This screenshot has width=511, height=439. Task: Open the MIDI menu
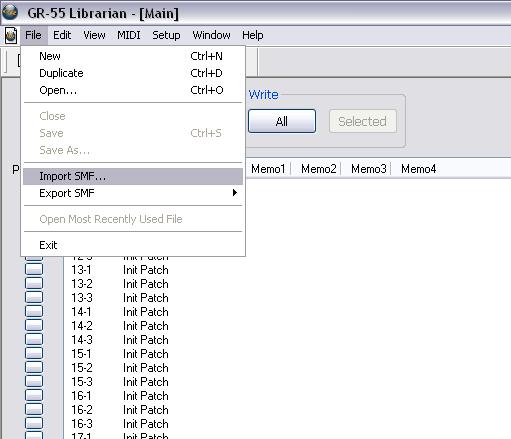[129, 35]
